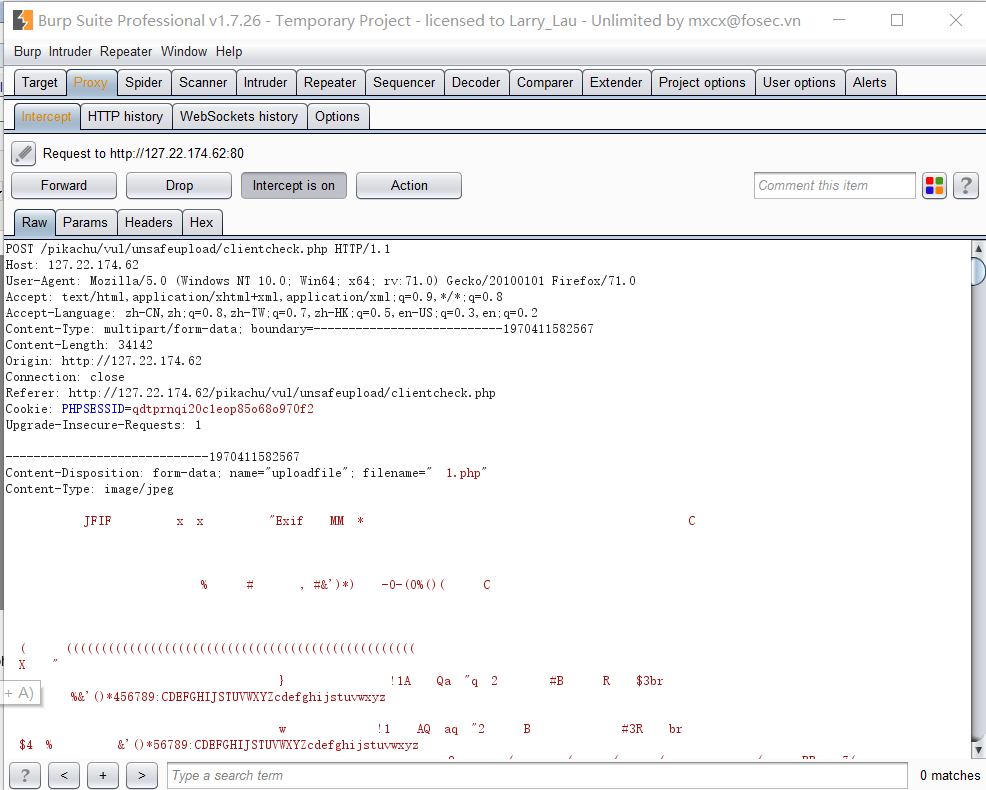Click the Upgrade-Insecure-Requests header line
Image resolution: width=986 pixels, height=790 pixels.
pyautogui.click(x=104, y=425)
